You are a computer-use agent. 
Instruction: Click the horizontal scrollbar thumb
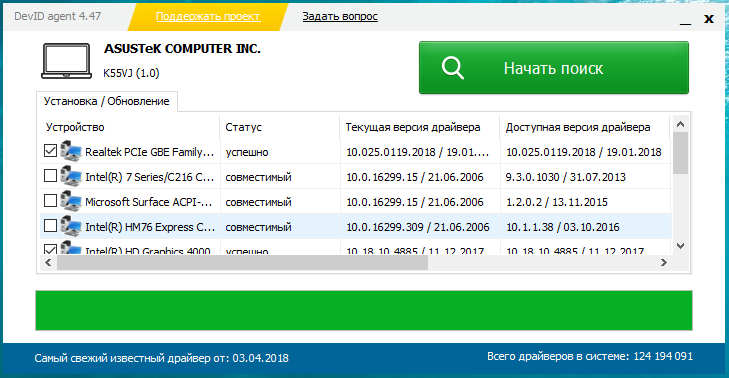pos(242,263)
